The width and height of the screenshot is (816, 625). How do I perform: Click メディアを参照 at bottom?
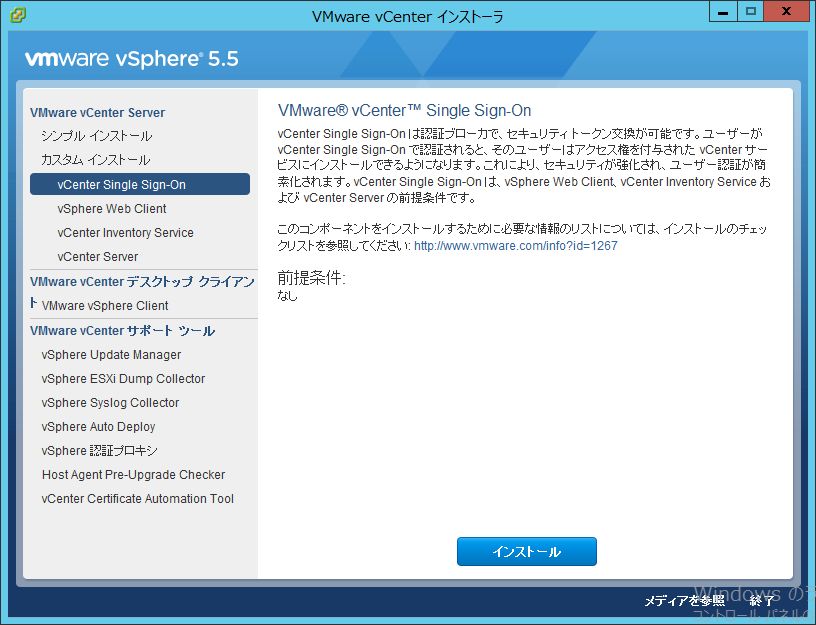point(684,601)
